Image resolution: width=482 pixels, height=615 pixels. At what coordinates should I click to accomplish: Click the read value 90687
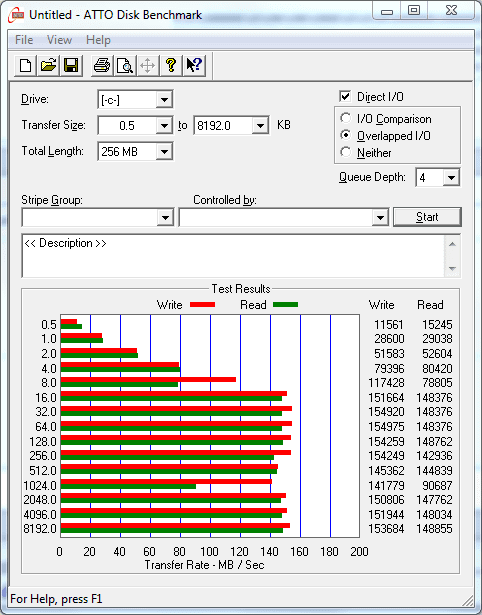[437, 486]
